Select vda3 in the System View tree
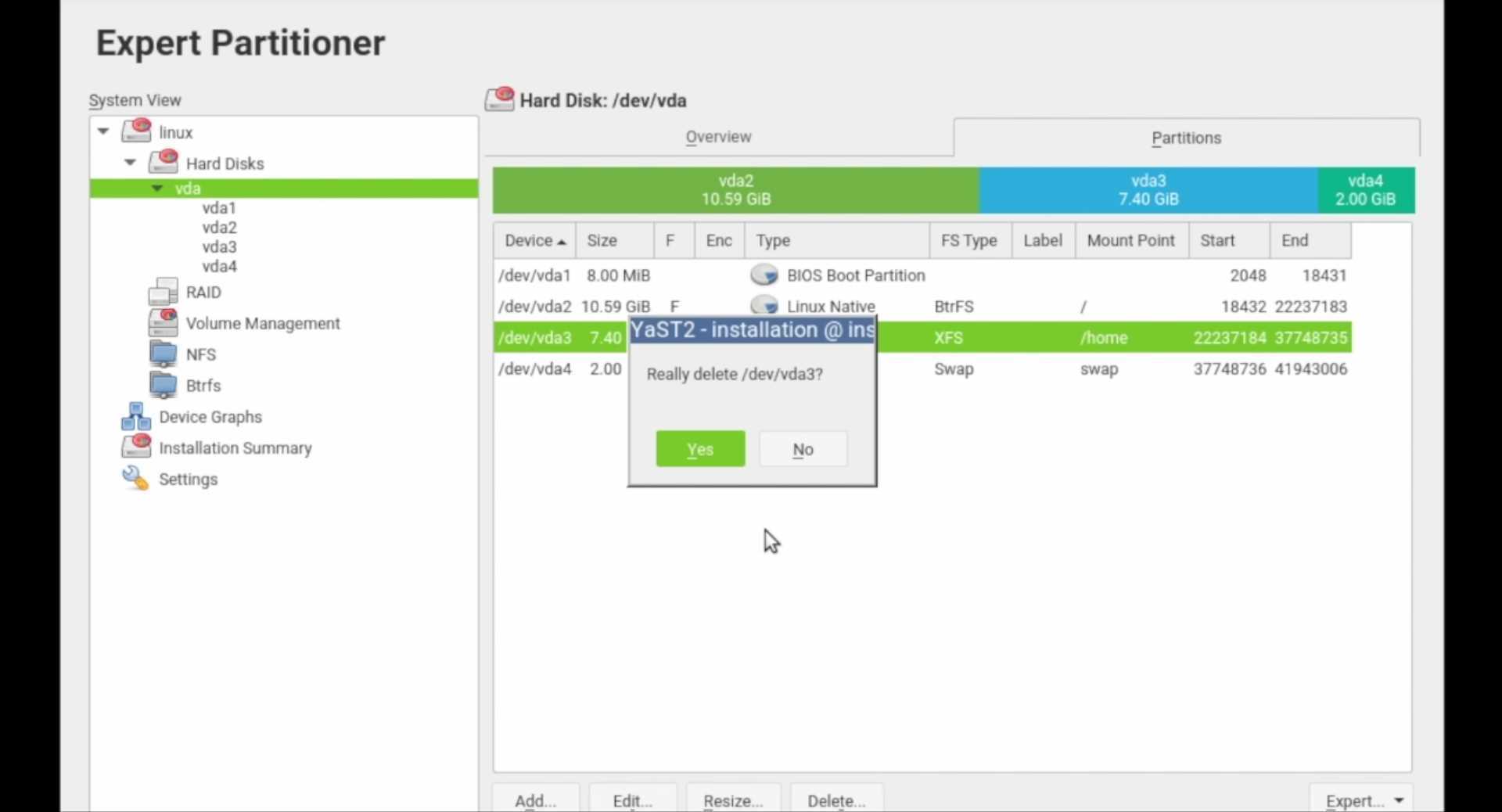Screen dimensions: 1502x812 (x=219, y=247)
